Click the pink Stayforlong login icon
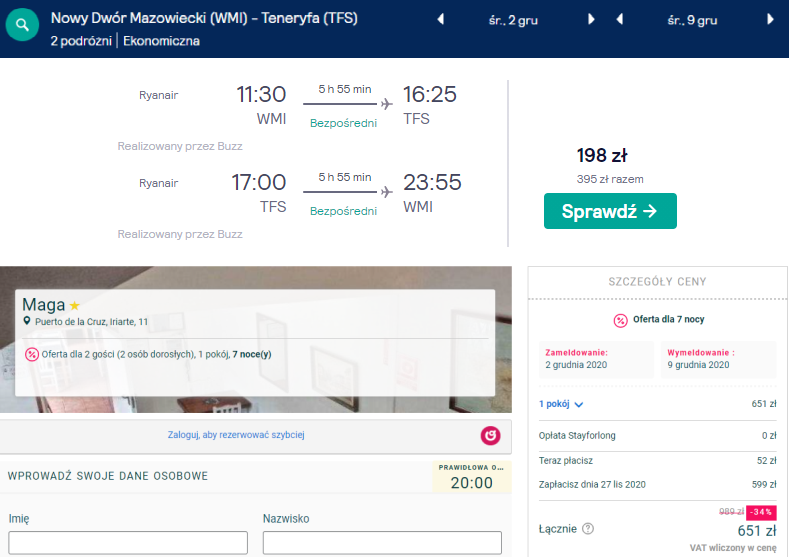 [490, 436]
